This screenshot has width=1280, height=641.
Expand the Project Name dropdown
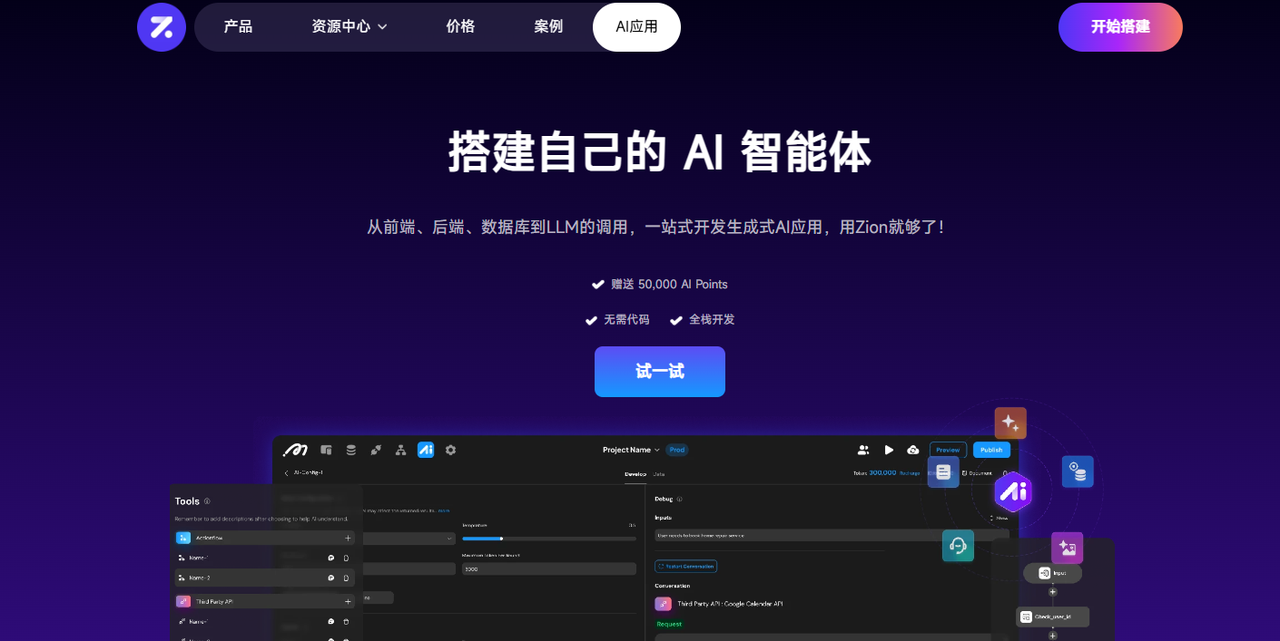[x=632, y=450]
